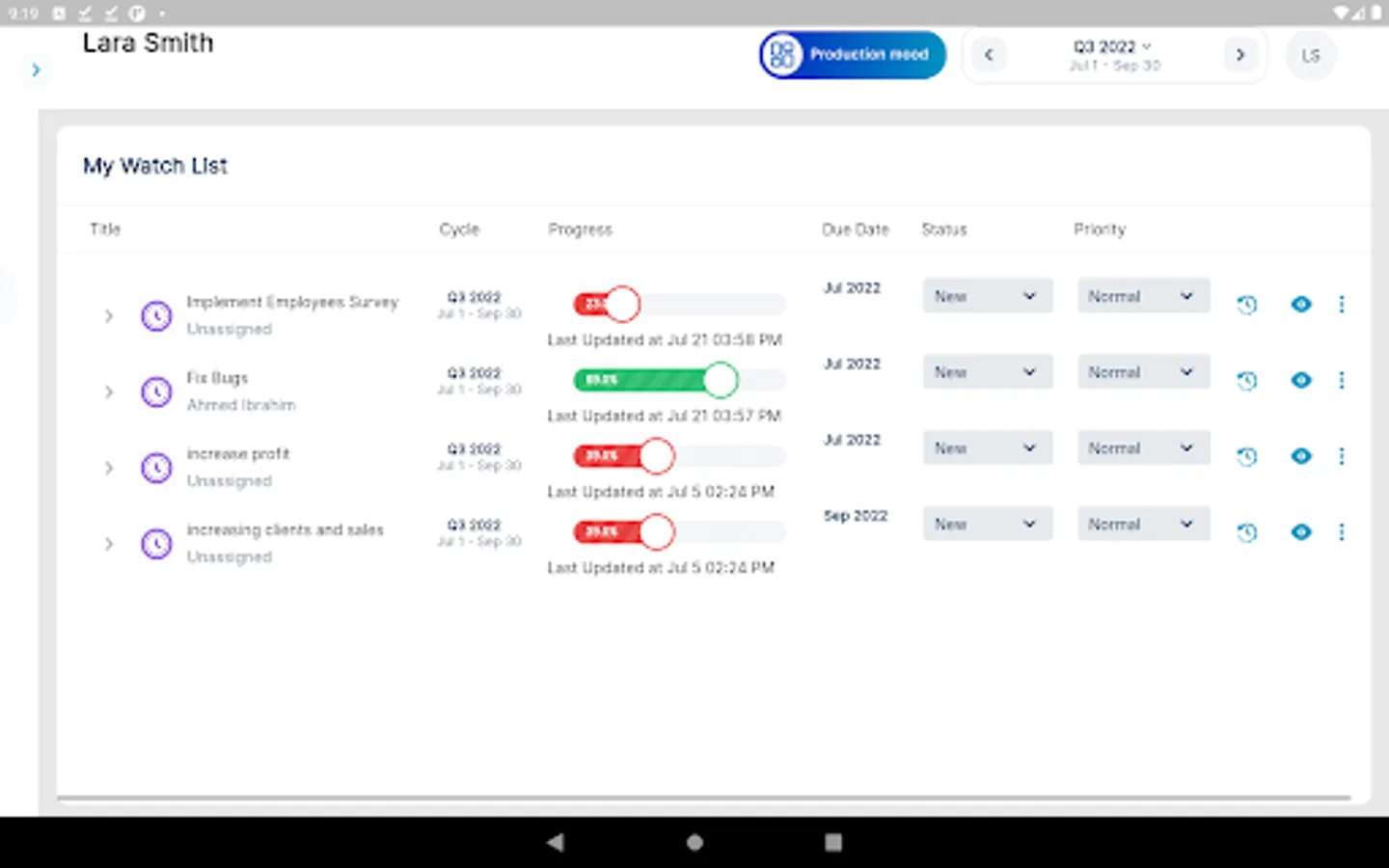Viewport: 1389px width, 868px height.
Task: Open the increasing clients and sales objective
Action: coord(285,529)
